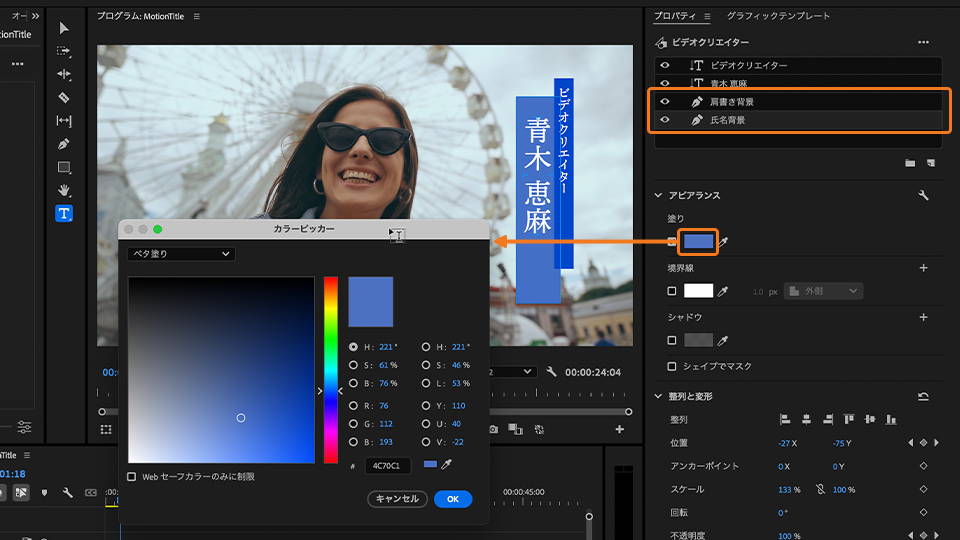Select the Hand tool
Viewport: 960px width, 540px height.
tap(64, 190)
